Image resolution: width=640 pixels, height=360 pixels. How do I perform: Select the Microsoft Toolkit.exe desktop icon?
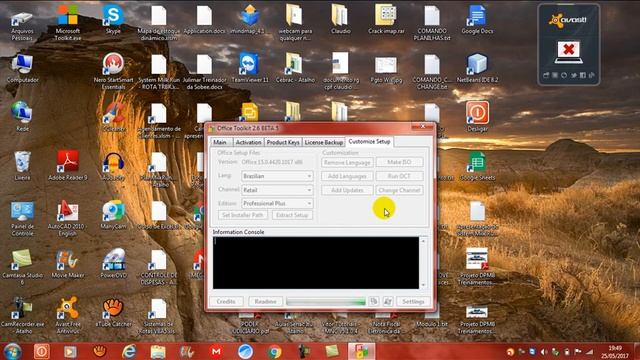[68, 22]
